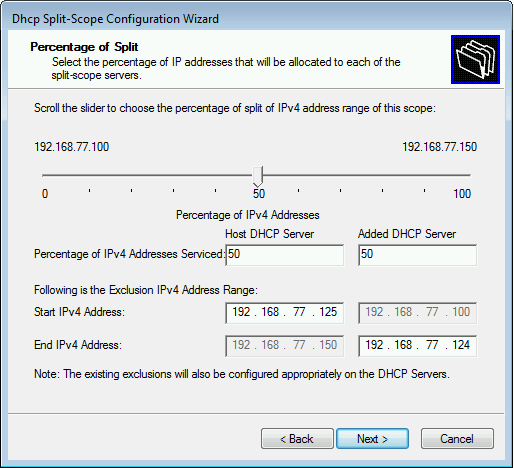Click the 'Percentage of IPv4 Addresses Serviced:' label

[129, 254]
